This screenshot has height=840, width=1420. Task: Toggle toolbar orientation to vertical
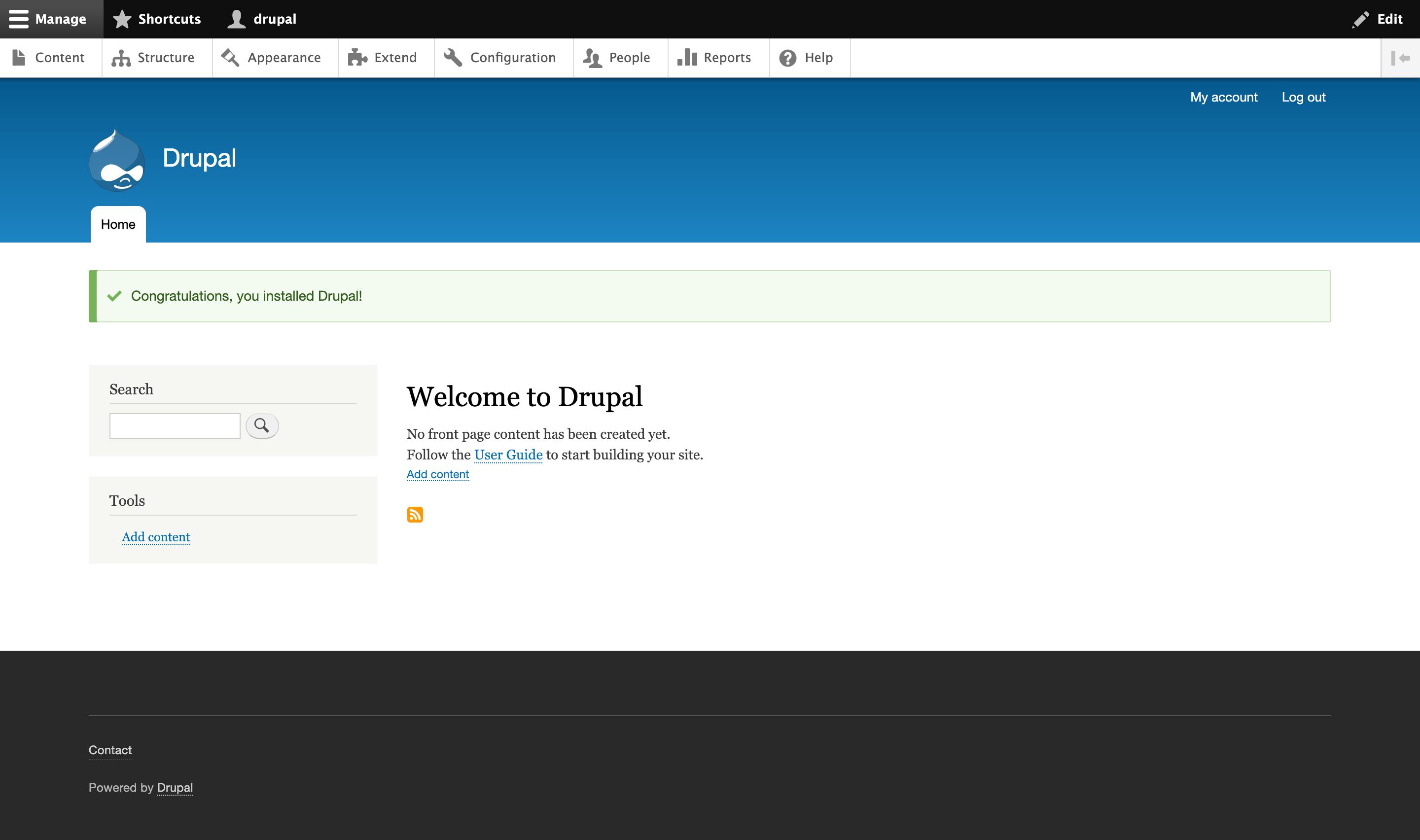pos(1400,58)
